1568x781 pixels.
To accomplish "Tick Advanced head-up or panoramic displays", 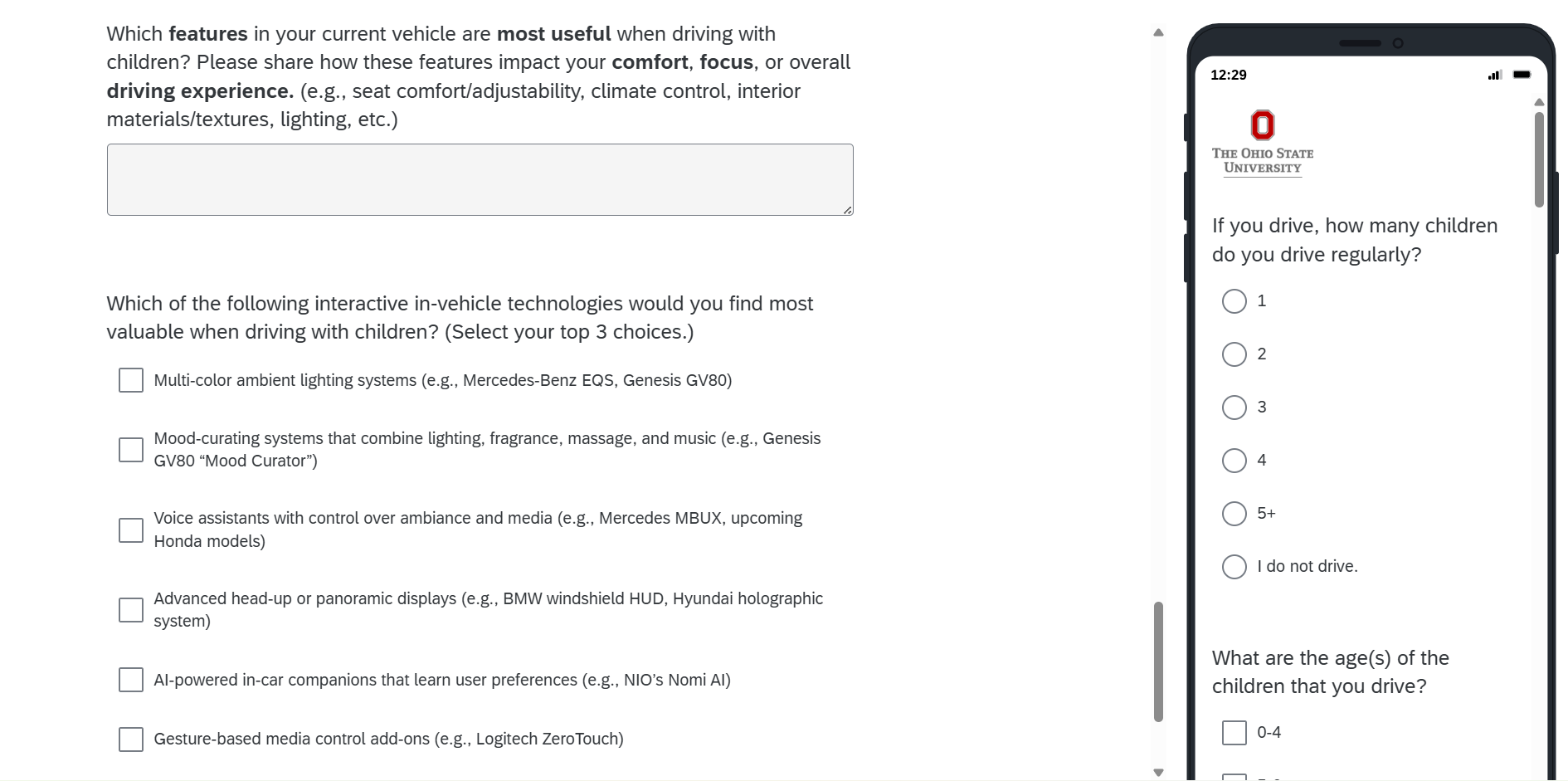I will pyautogui.click(x=131, y=610).
